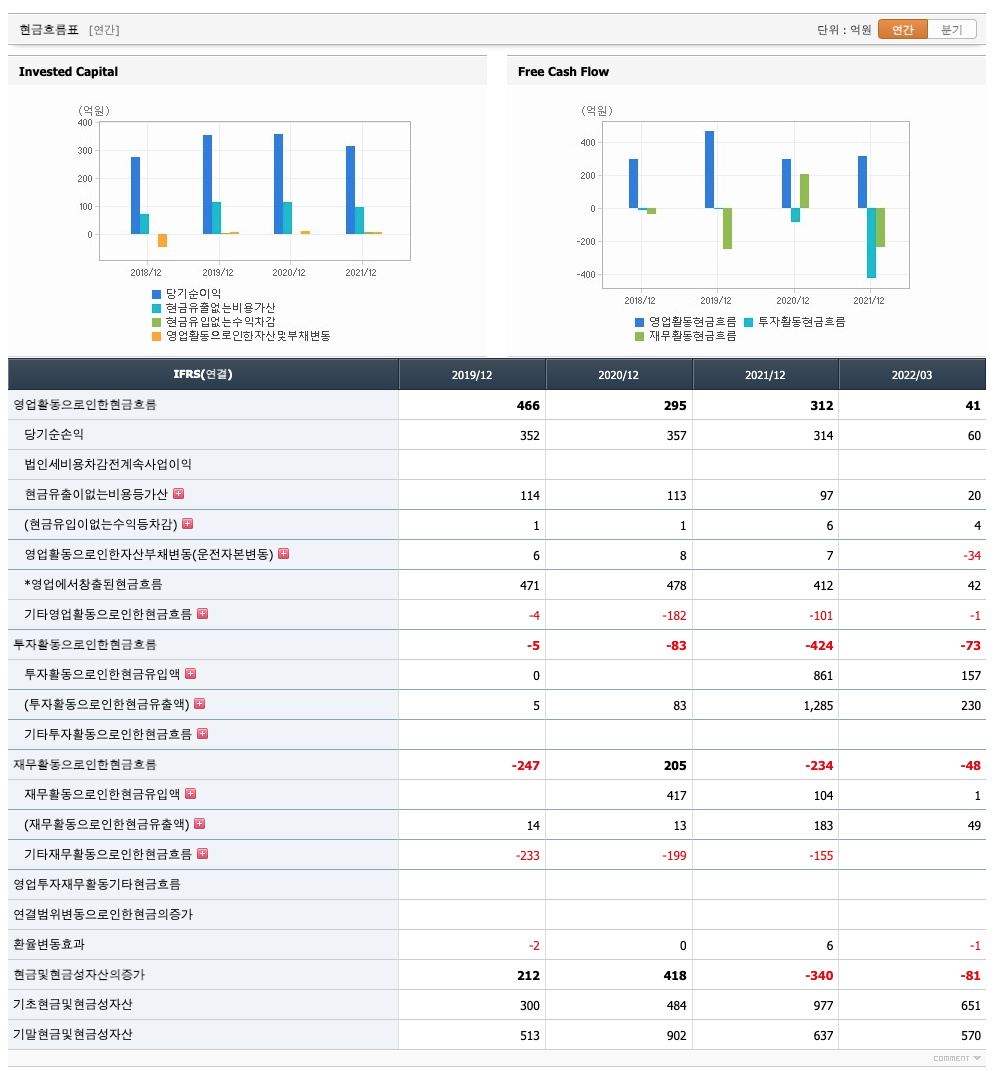Click the 902 ending cash value
Image resolution: width=997 pixels, height=1085 pixels.
(x=677, y=1036)
